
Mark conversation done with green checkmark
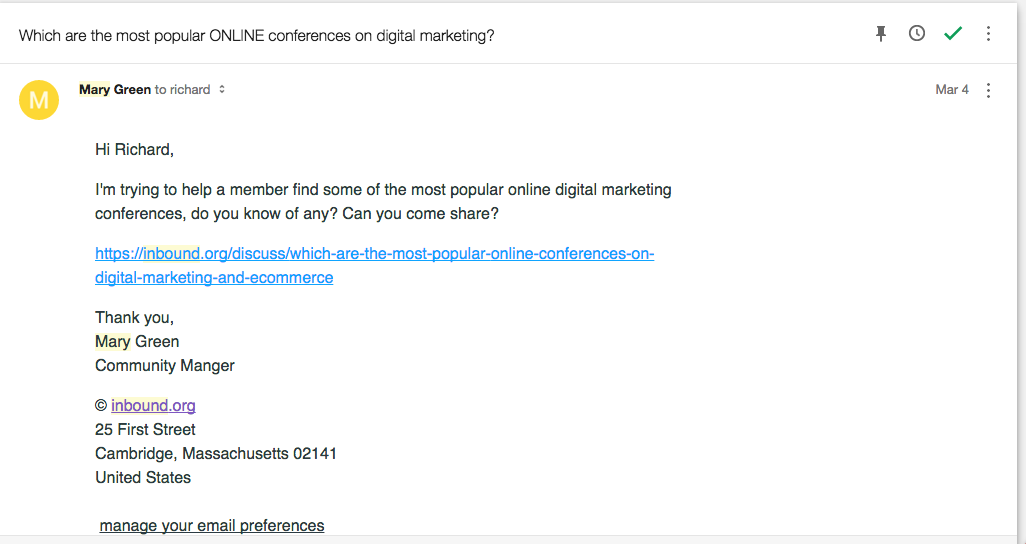pyautogui.click(x=953, y=33)
